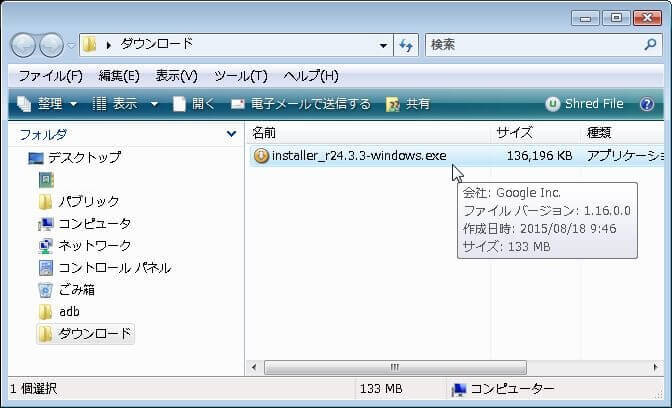Image resolution: width=672 pixels, height=408 pixels.
Task: Open the address bar history dropdown arrow
Action: pos(385,45)
